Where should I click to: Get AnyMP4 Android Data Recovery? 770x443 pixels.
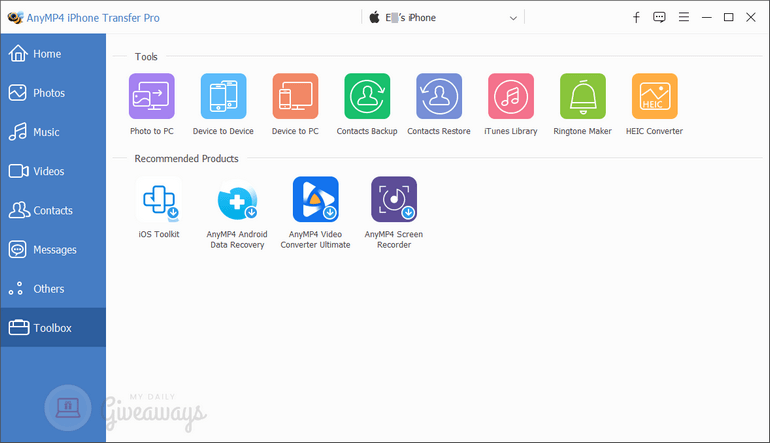click(x=237, y=199)
